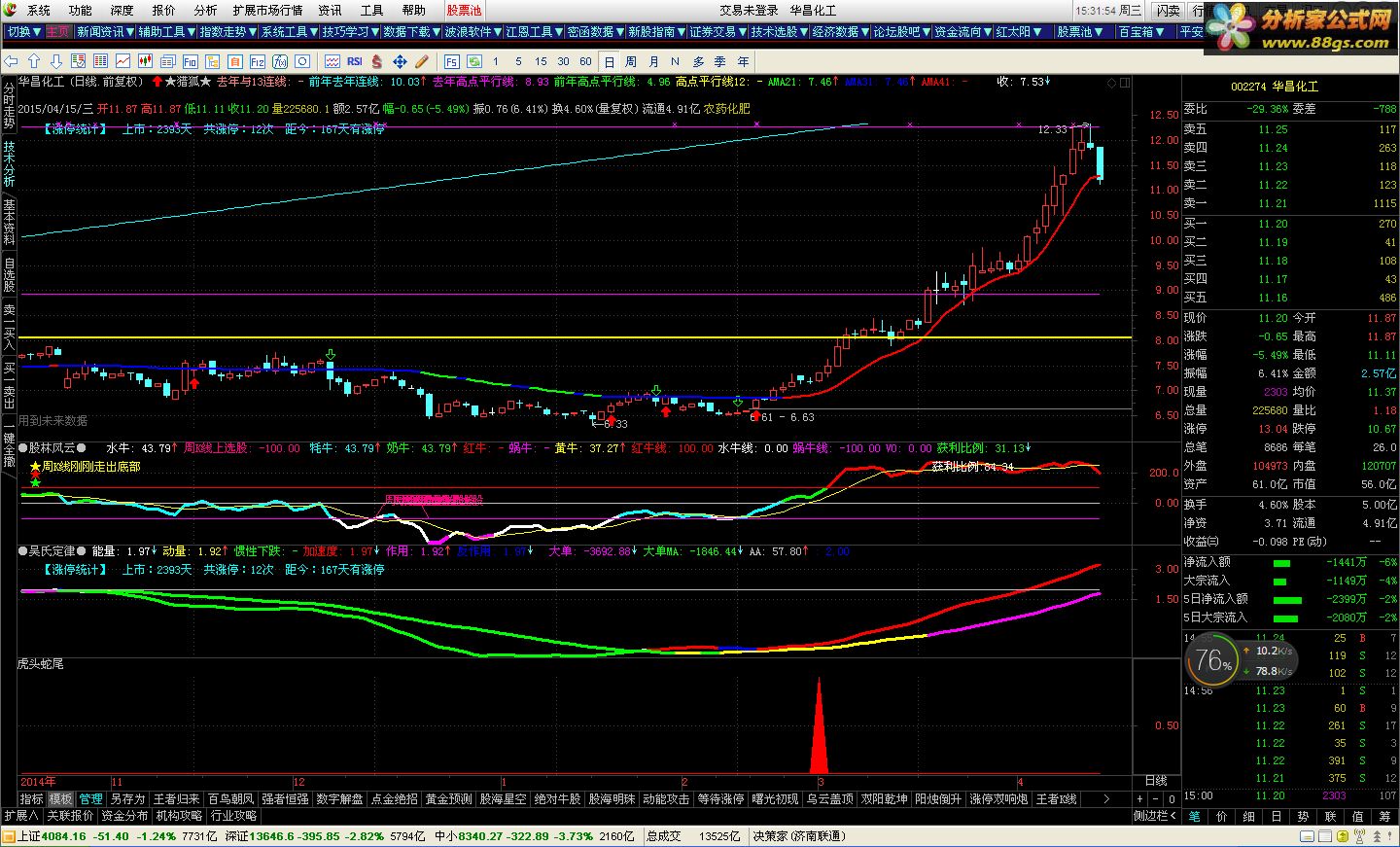The height and width of the screenshot is (847, 1400).
Task: Open the 扩展市场行情 menu
Action: 267,10
